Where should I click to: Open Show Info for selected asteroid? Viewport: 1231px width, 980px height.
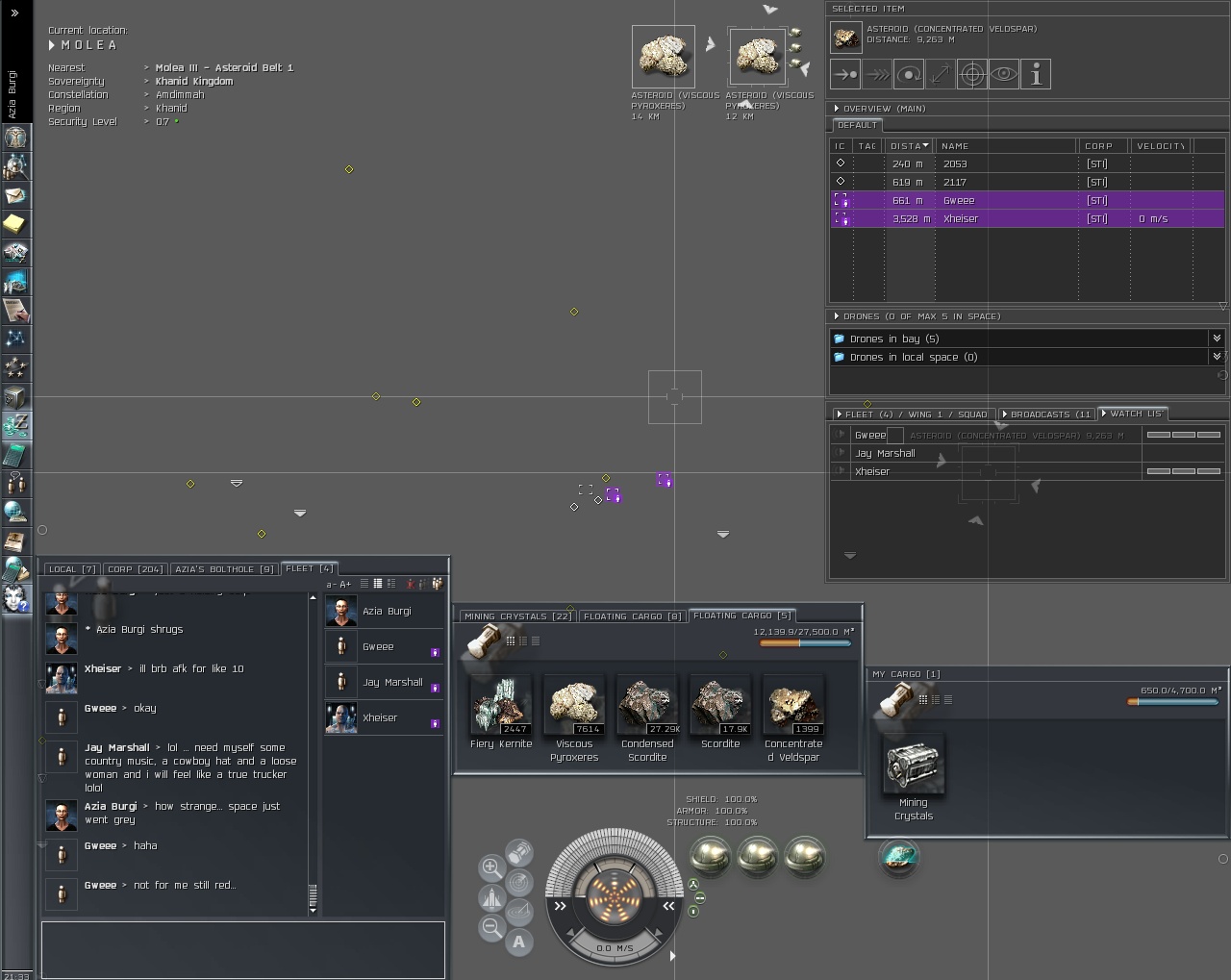[x=1036, y=74]
